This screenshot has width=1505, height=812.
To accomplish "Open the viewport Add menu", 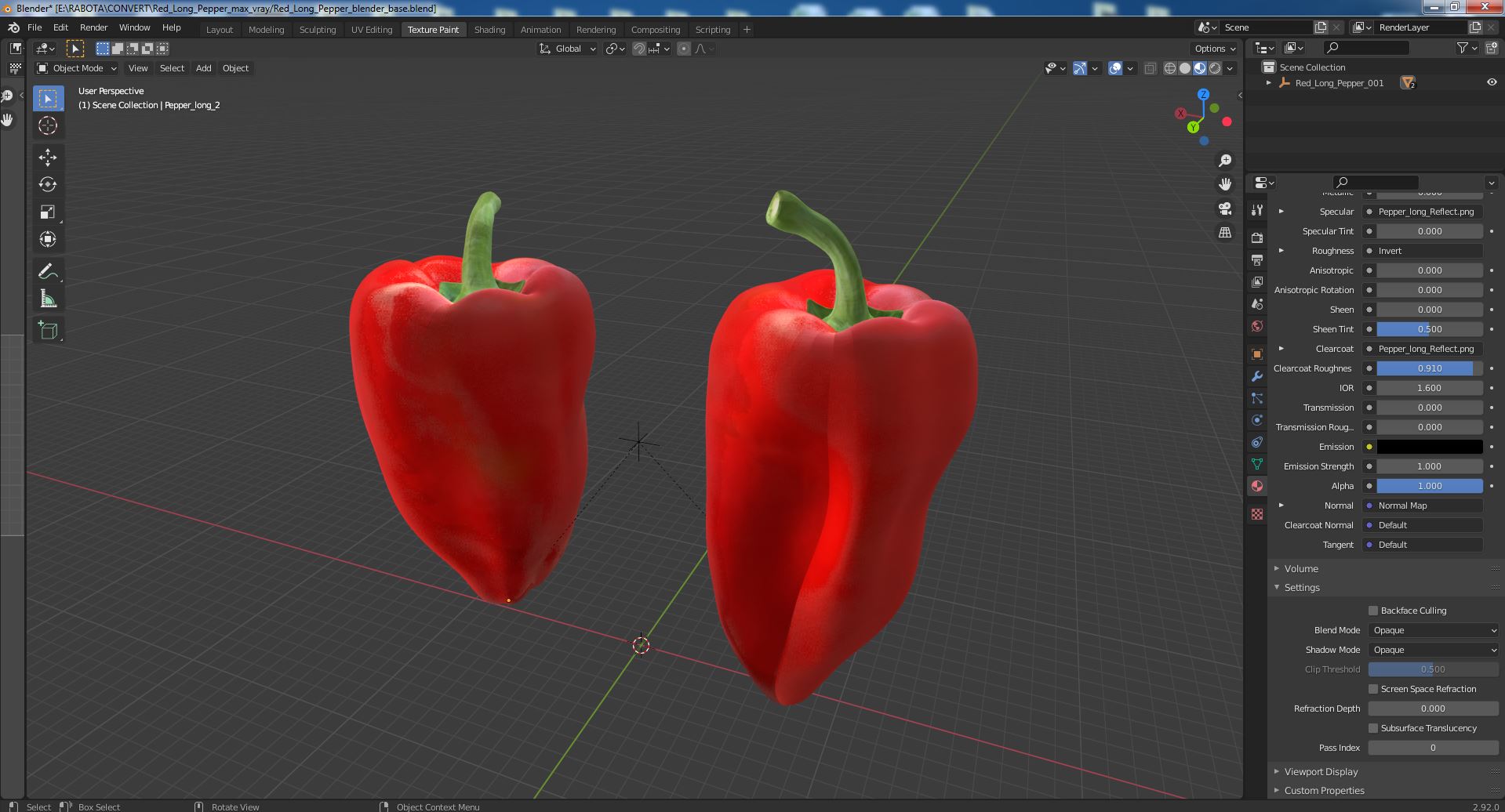I will click(203, 68).
